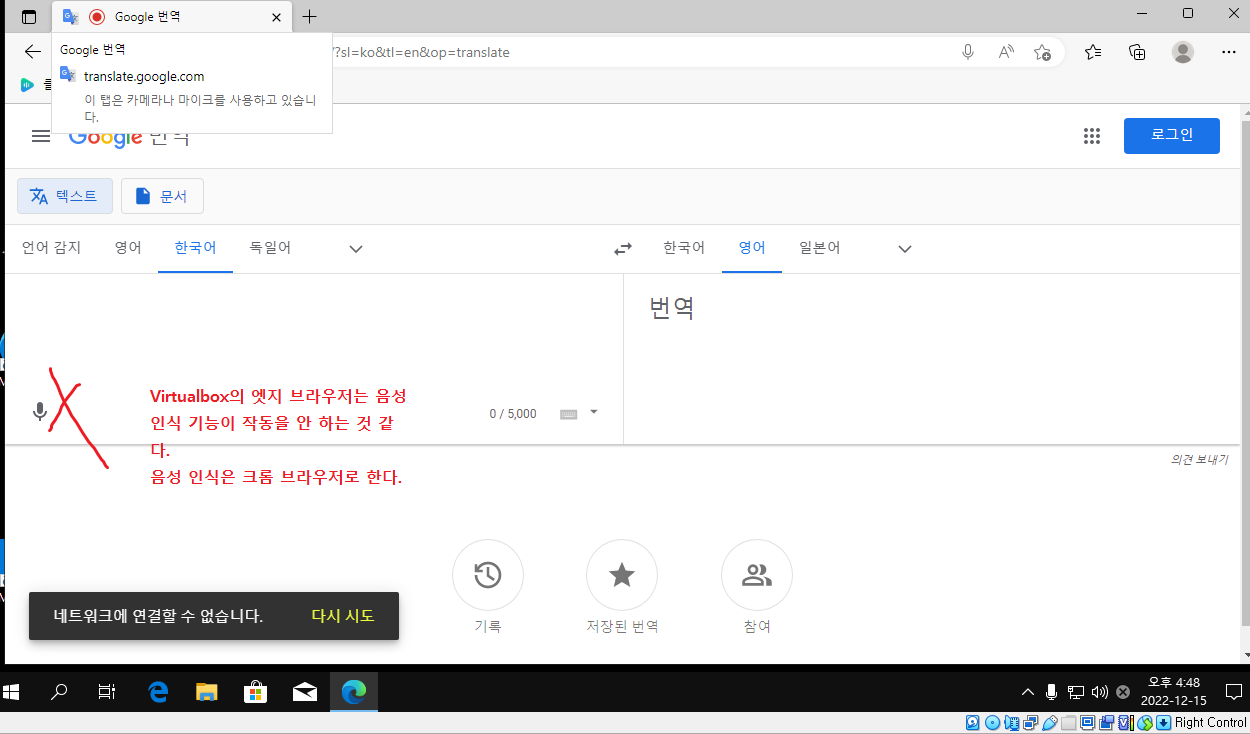
Task: Open the Google apps grid
Action: click(x=1092, y=136)
